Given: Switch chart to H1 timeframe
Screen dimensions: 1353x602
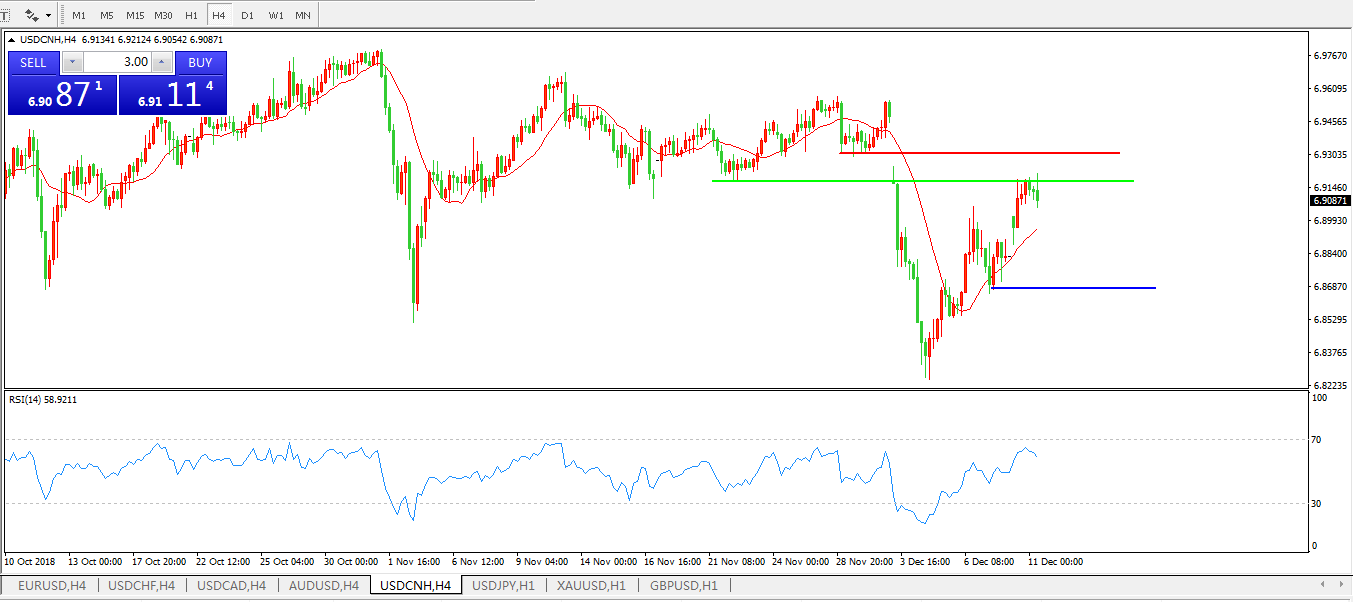Looking at the screenshot, I should tap(191, 16).
